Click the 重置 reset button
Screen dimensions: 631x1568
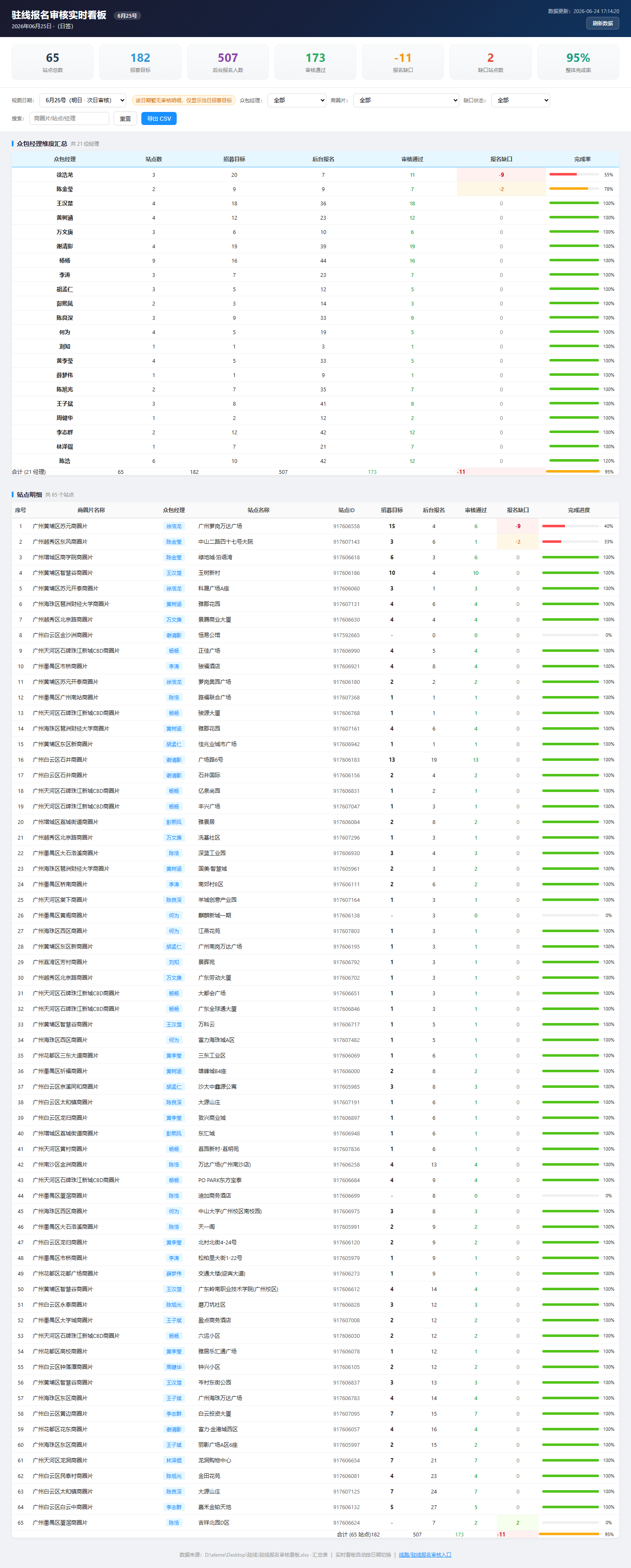point(125,119)
